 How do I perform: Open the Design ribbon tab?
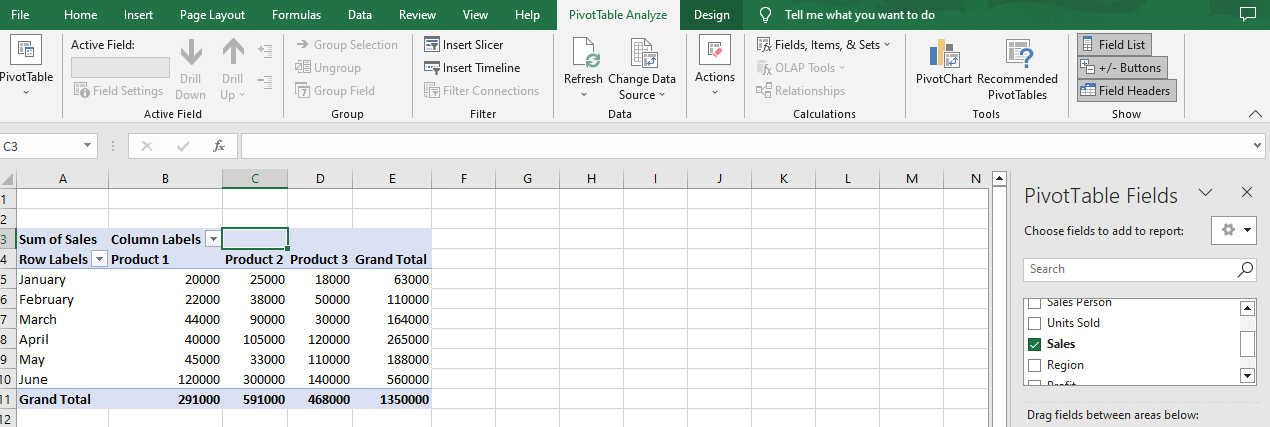tap(711, 15)
